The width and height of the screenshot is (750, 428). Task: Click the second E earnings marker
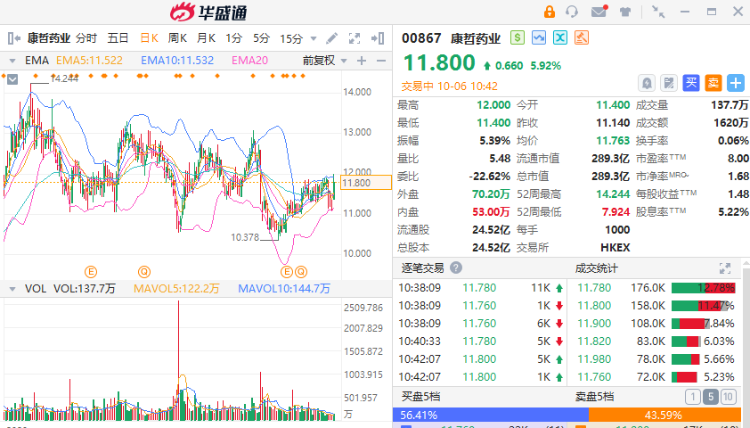[287, 272]
